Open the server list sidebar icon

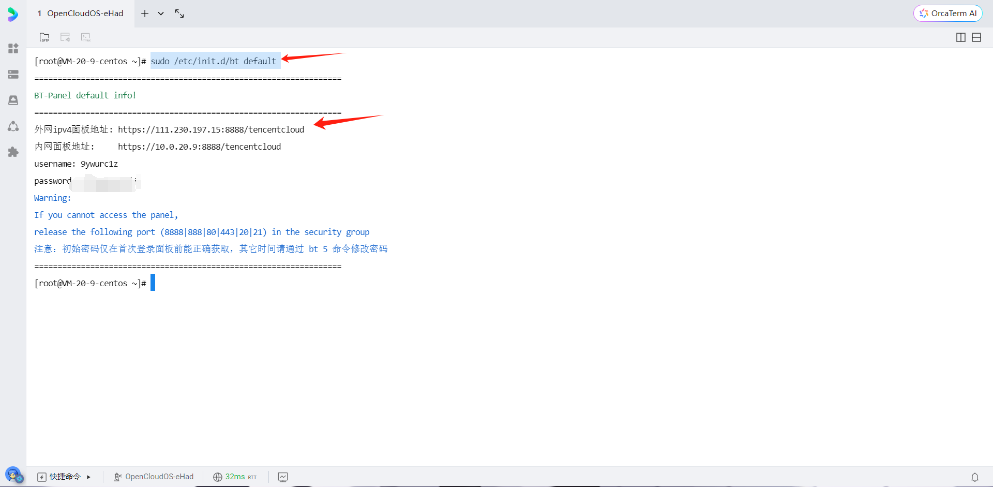(x=13, y=74)
